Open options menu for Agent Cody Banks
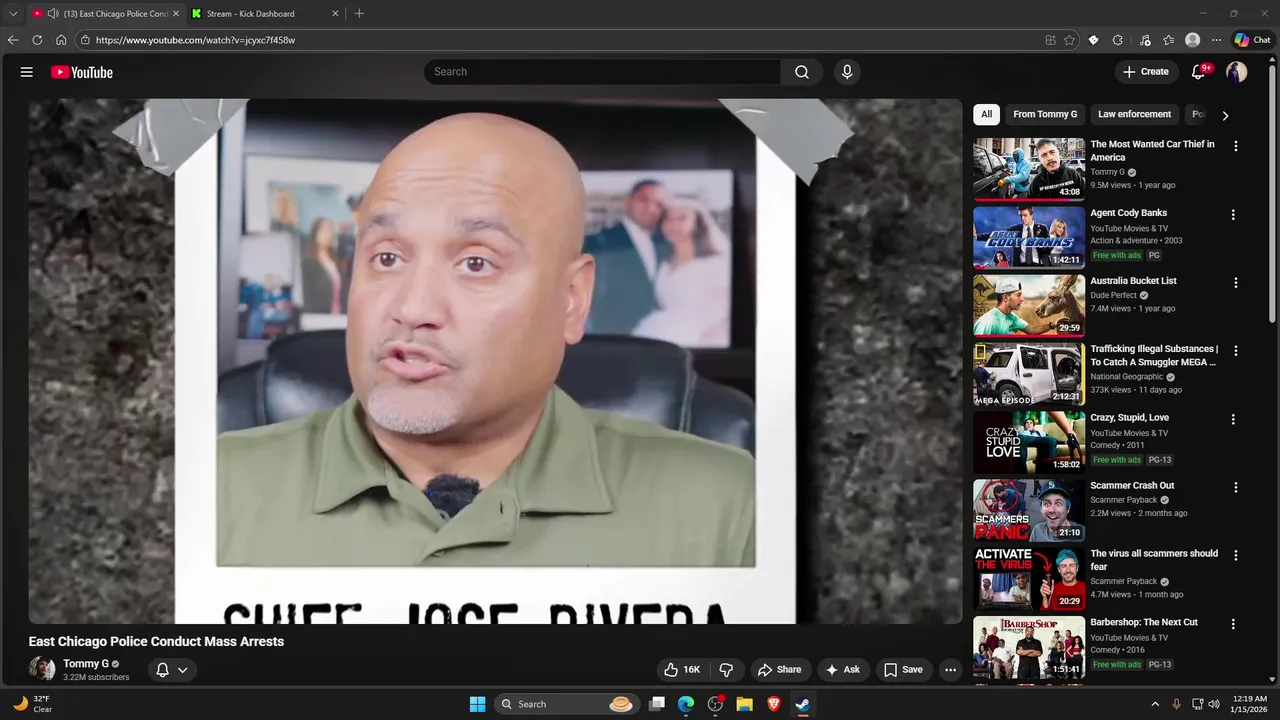Screen dimensions: 1280x720 (x=1233, y=215)
